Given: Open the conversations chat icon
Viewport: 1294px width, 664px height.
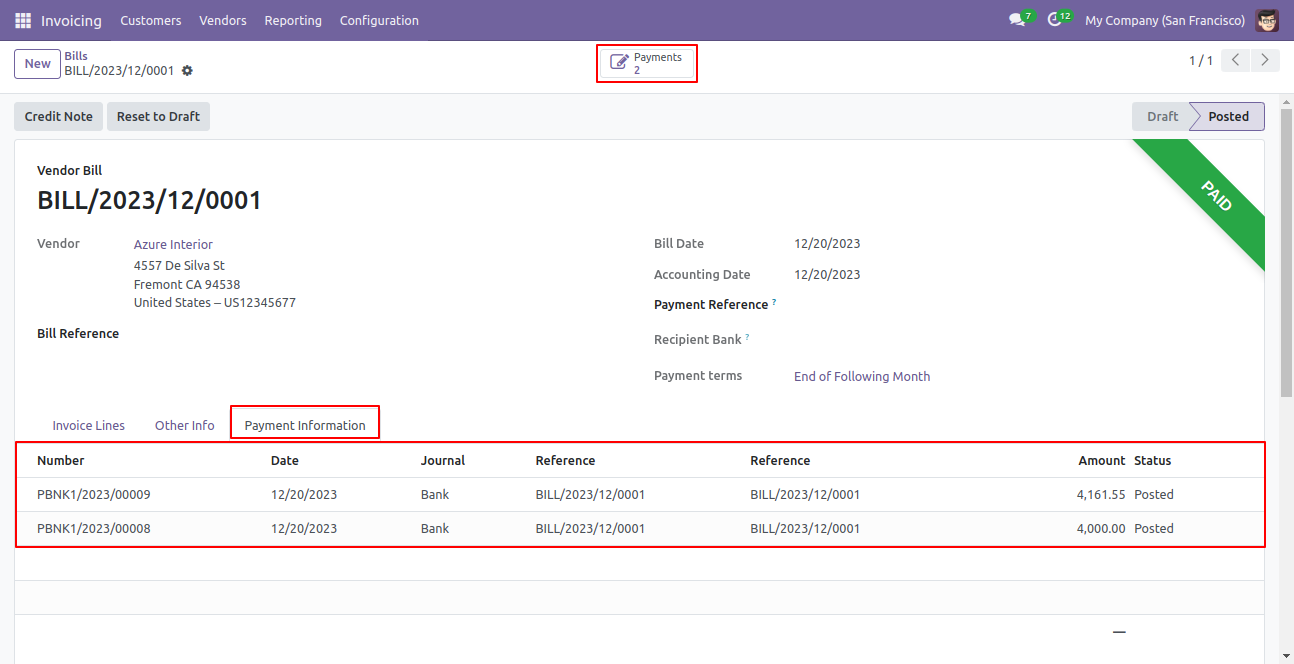Looking at the screenshot, I should tap(1018, 20).
